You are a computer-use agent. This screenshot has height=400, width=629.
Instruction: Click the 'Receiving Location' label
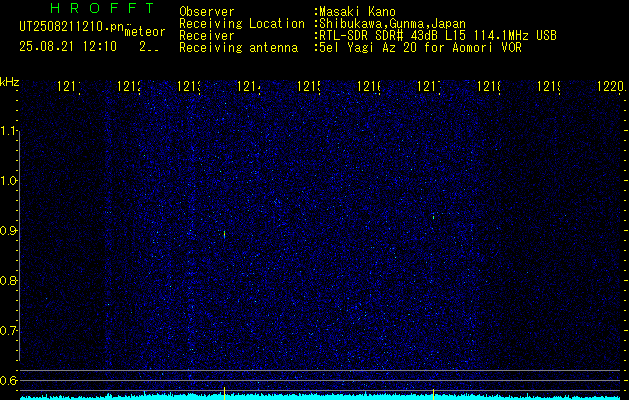[242, 24]
